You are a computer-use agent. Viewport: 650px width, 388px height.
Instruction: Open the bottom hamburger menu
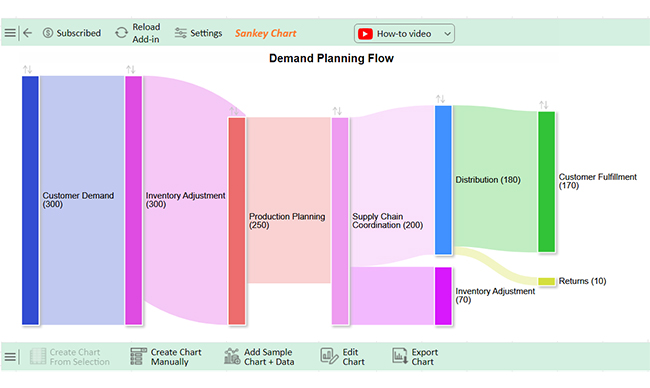pyautogui.click(x=10, y=356)
